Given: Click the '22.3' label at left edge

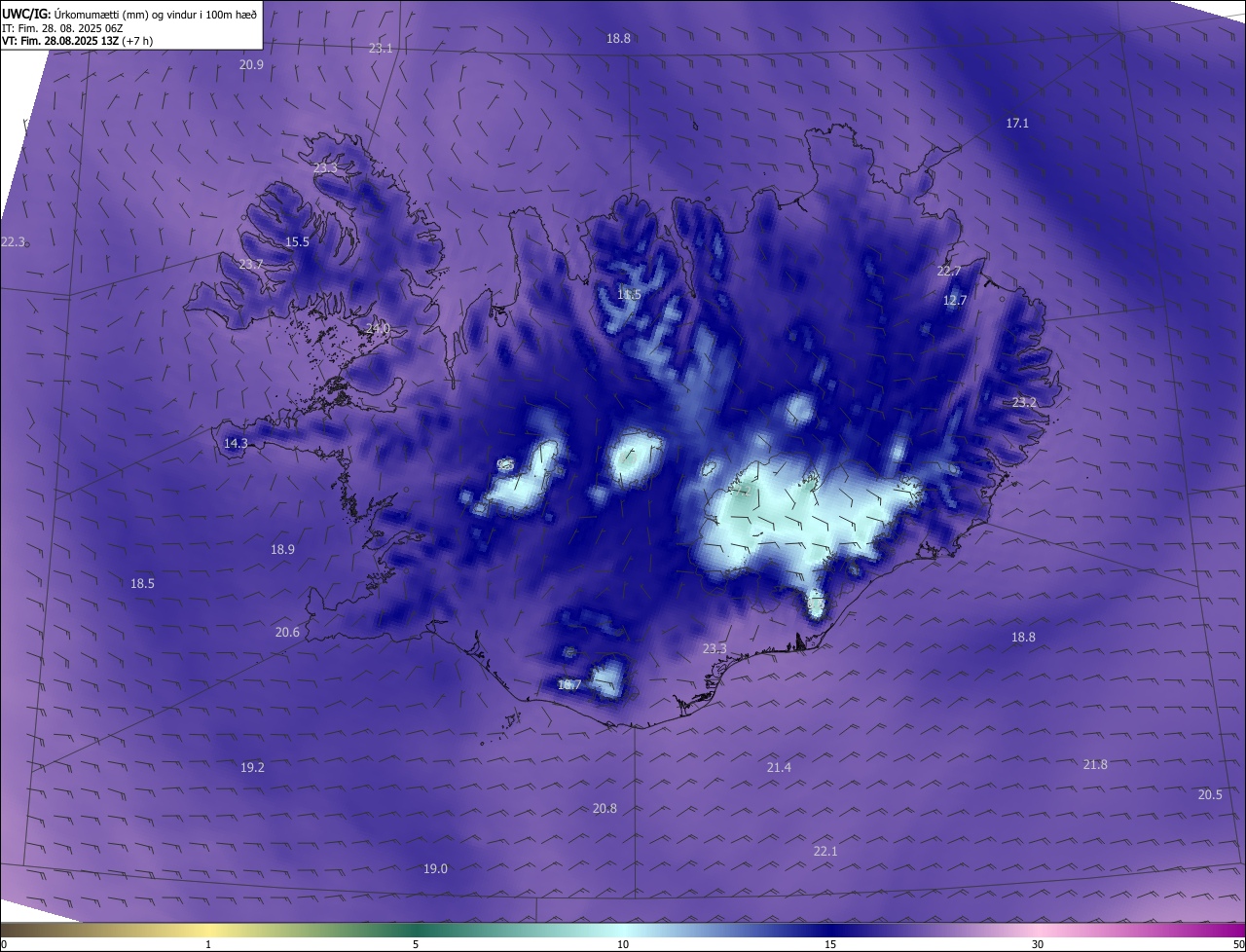Looking at the screenshot, I should (14, 241).
